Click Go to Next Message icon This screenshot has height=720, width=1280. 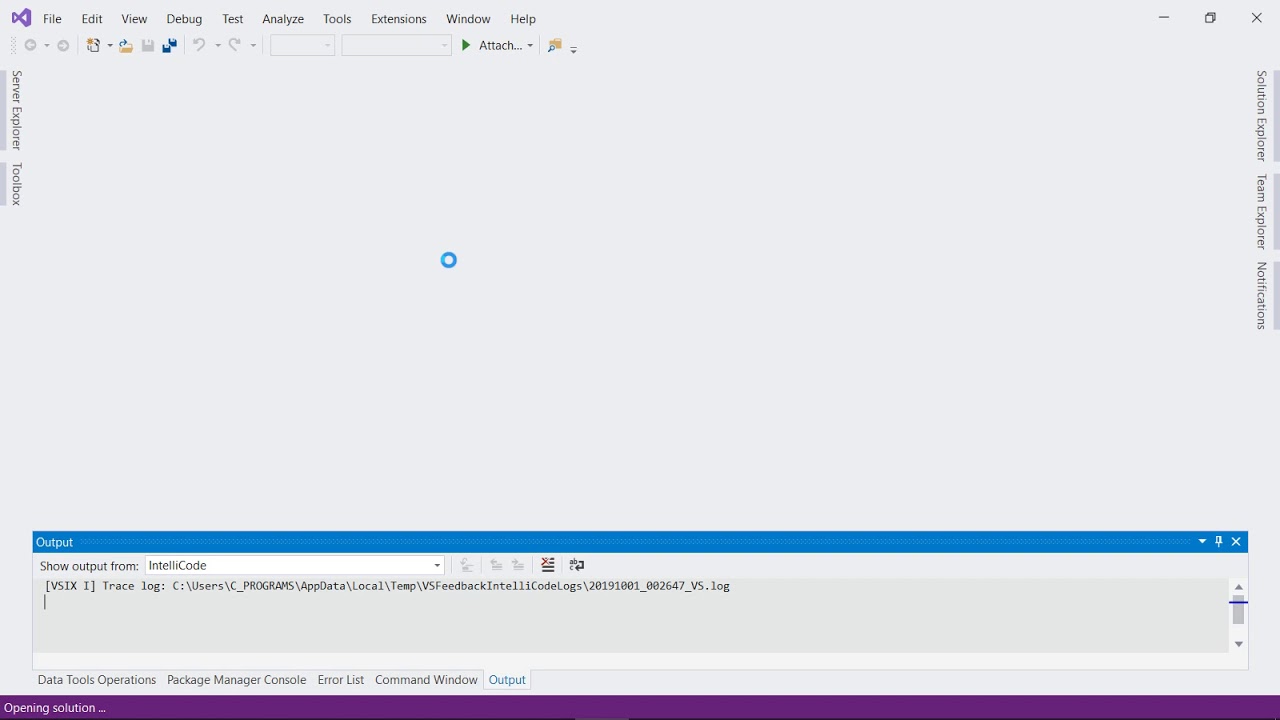(x=518, y=565)
